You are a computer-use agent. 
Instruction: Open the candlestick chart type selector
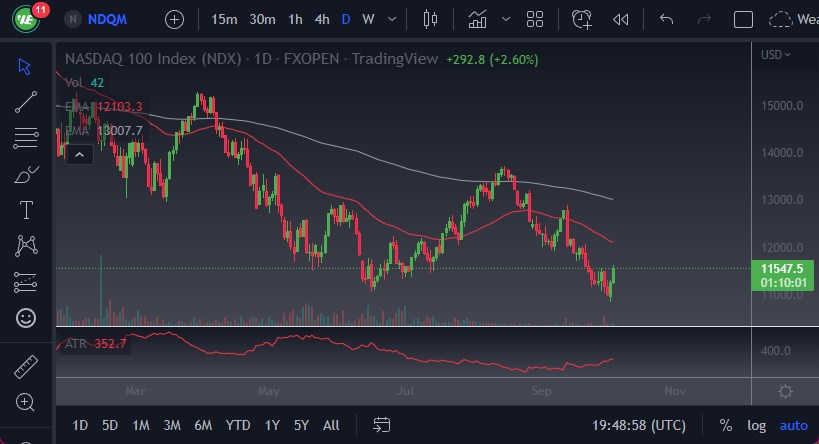[x=430, y=20]
